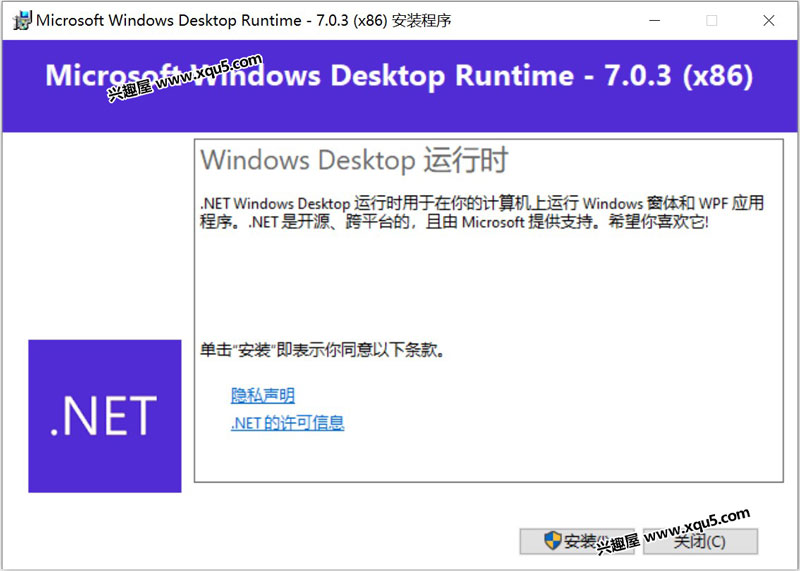
Task: Click the Install (安装) button
Action: pyautogui.click(x=577, y=541)
